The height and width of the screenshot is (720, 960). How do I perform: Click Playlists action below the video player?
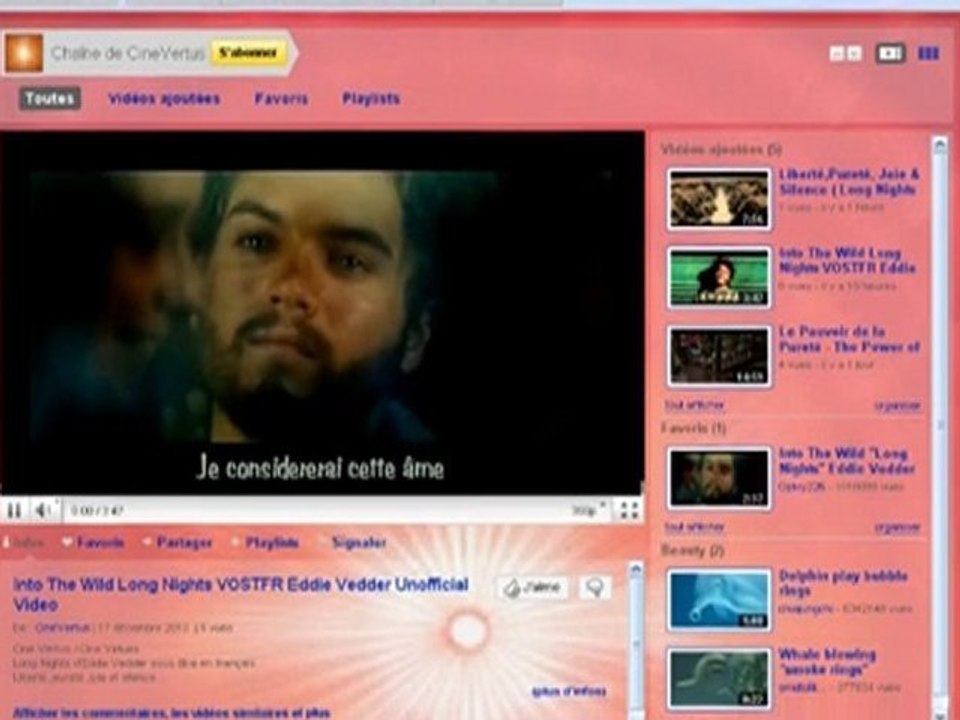pos(266,542)
